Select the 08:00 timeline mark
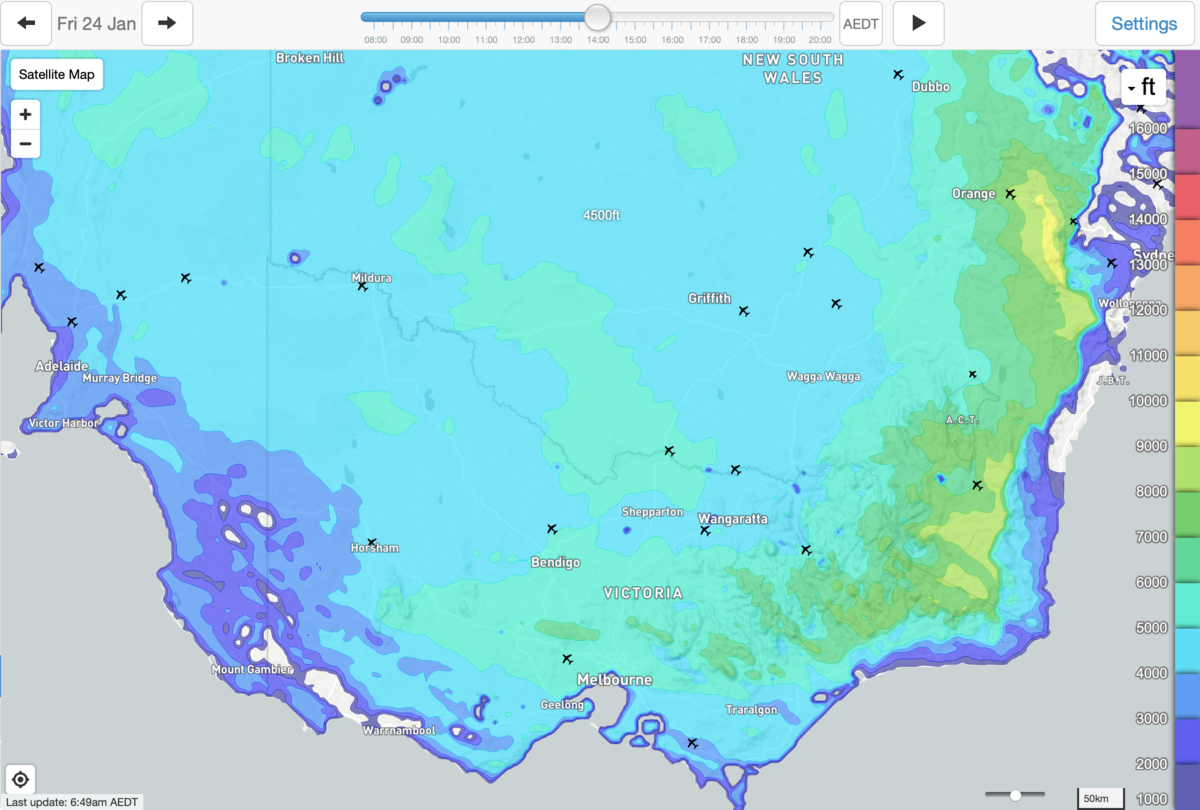The height and width of the screenshot is (810, 1200). coord(375,40)
